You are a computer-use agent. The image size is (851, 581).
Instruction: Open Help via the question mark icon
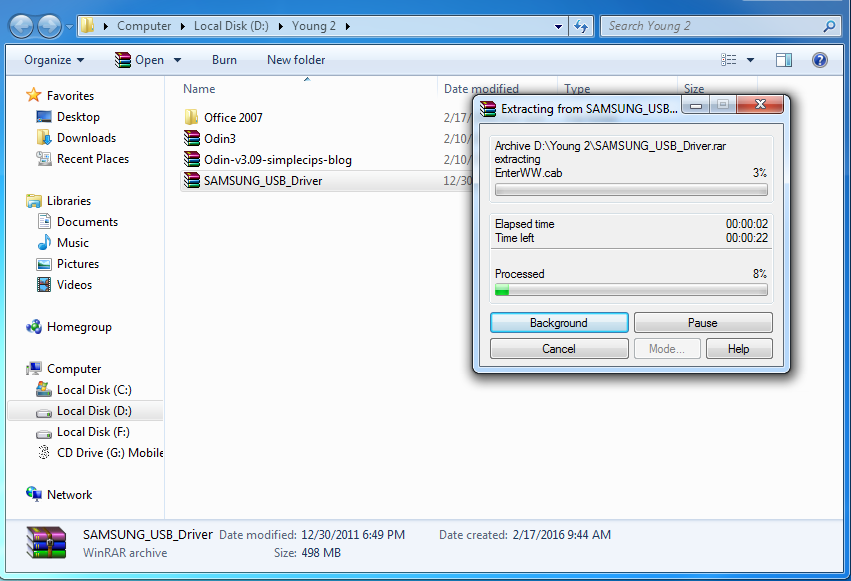tap(820, 60)
